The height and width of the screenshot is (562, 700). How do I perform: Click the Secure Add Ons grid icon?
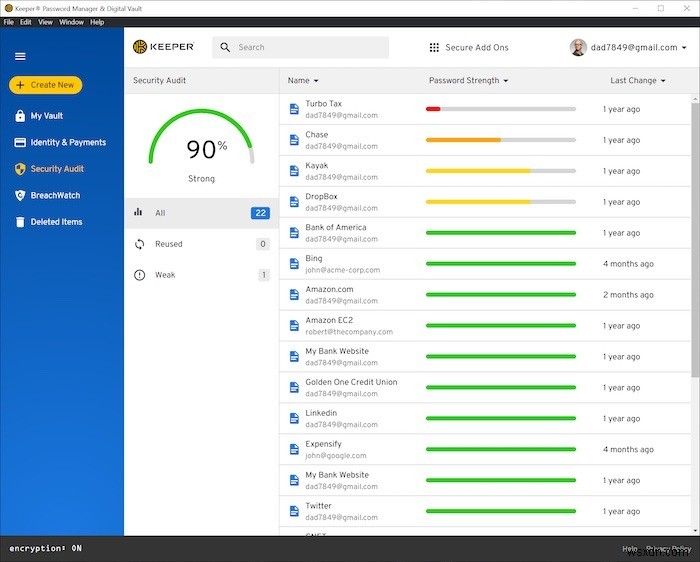pyautogui.click(x=434, y=47)
